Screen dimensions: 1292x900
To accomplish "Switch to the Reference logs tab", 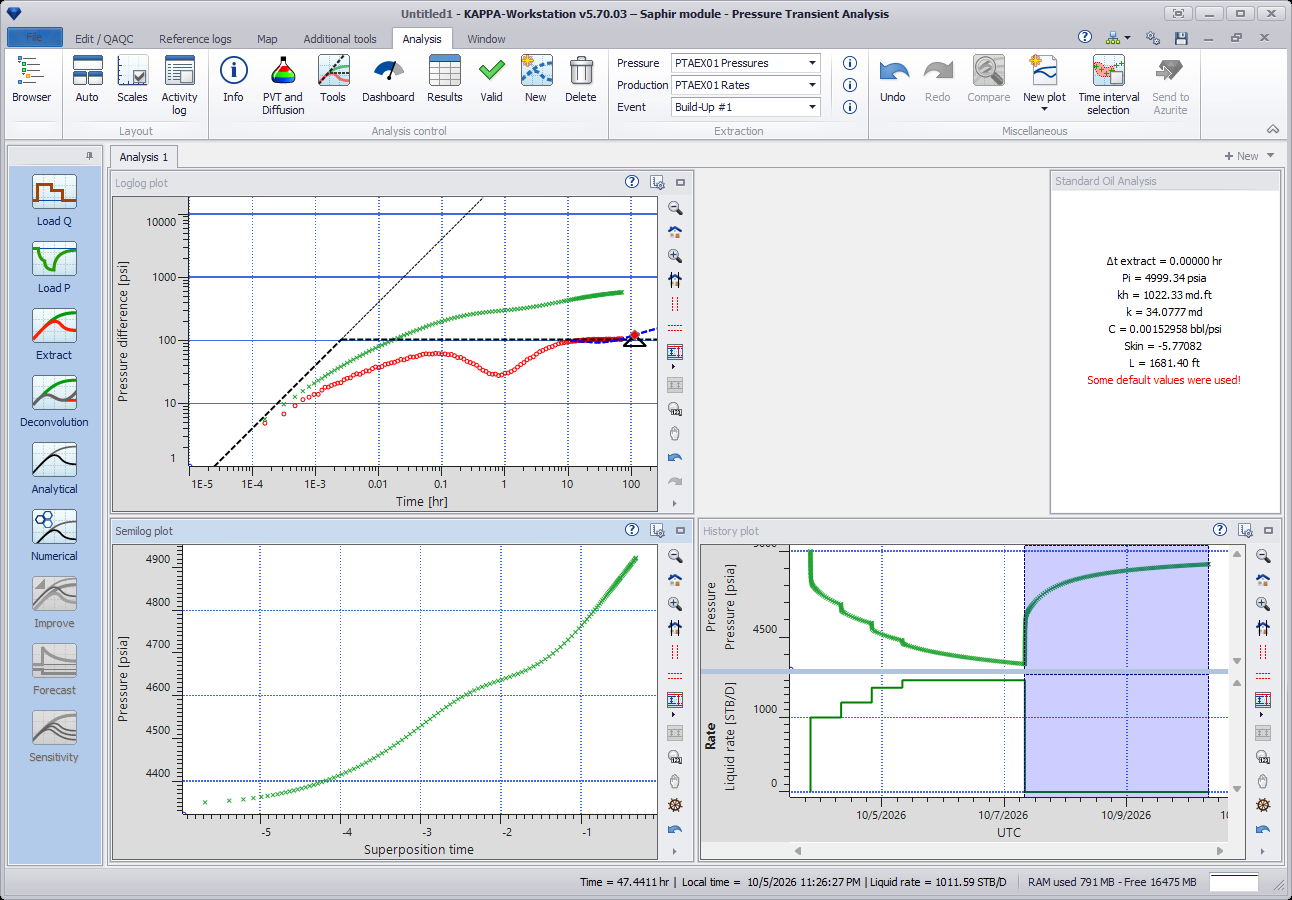I will (195, 39).
